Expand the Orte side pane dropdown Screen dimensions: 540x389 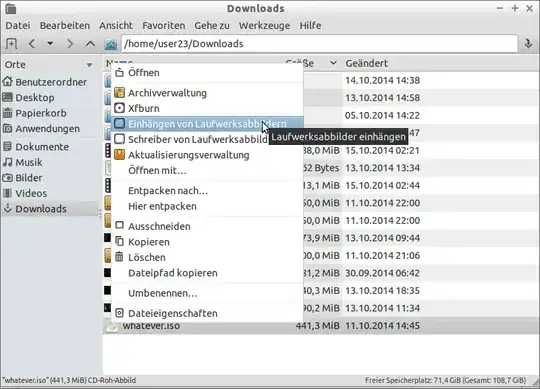pyautogui.click(x=89, y=65)
